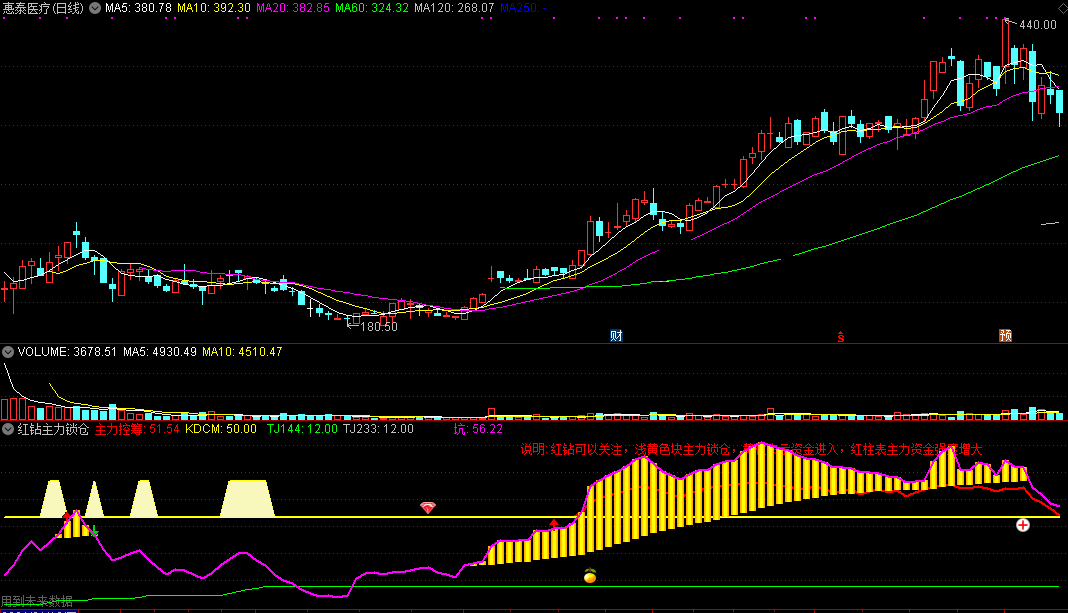Click the 440.00 high price label
Image resolution: width=1068 pixels, height=613 pixels.
(x=1037, y=25)
